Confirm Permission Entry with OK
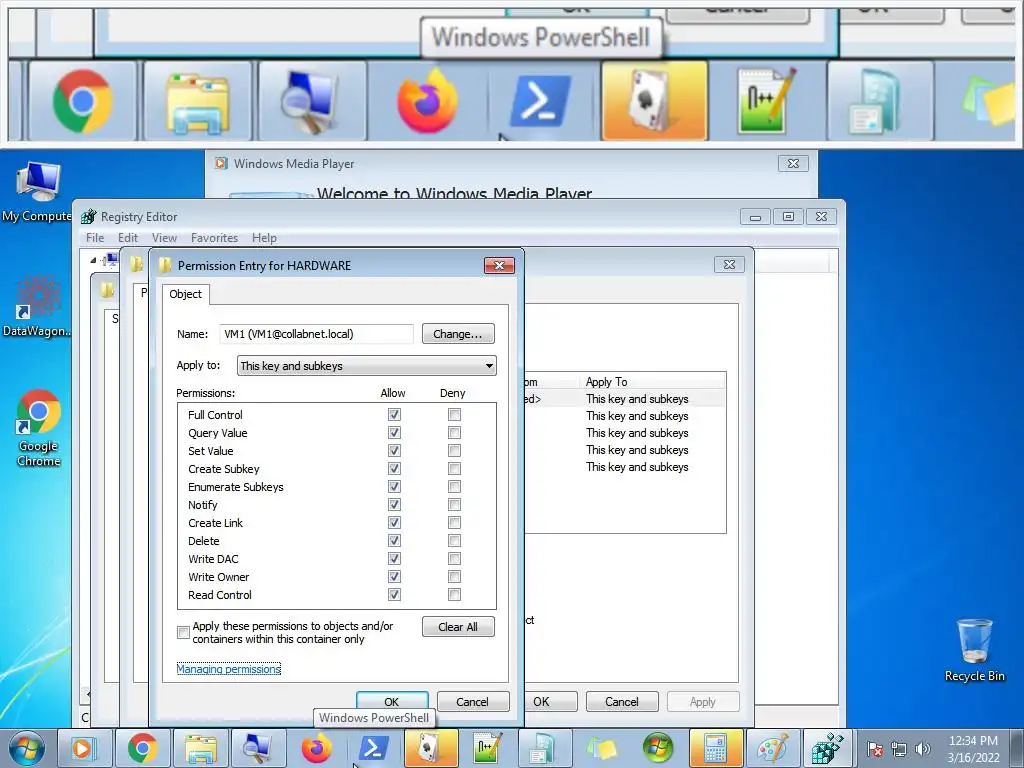This screenshot has height=768, width=1024. point(392,702)
